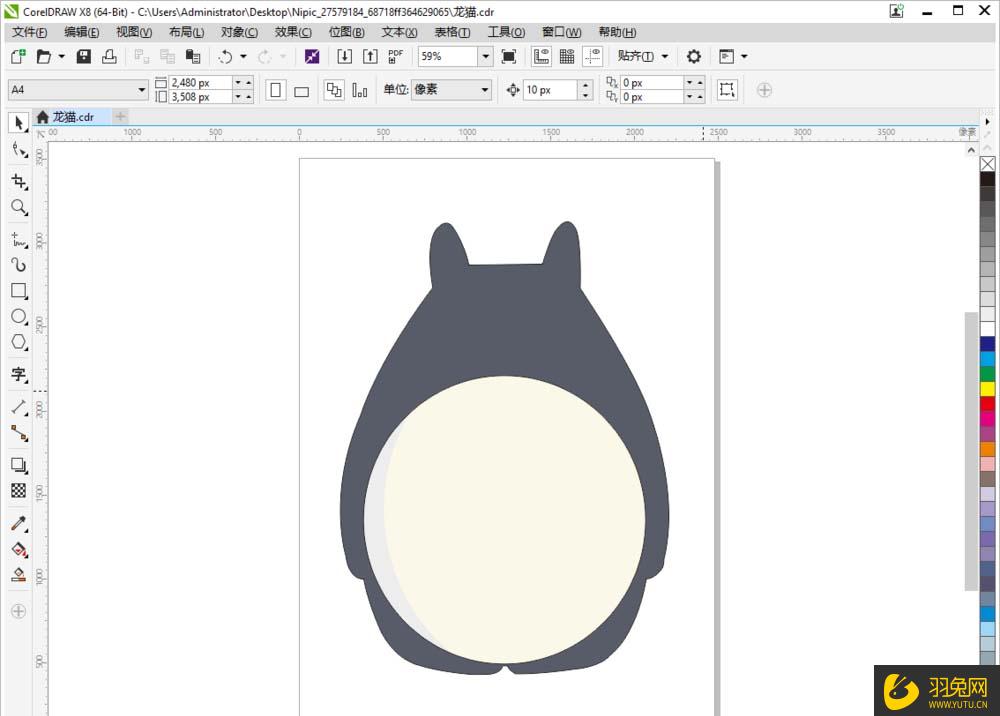Select the Pick tool
The image size is (1000, 716).
[x=18, y=122]
